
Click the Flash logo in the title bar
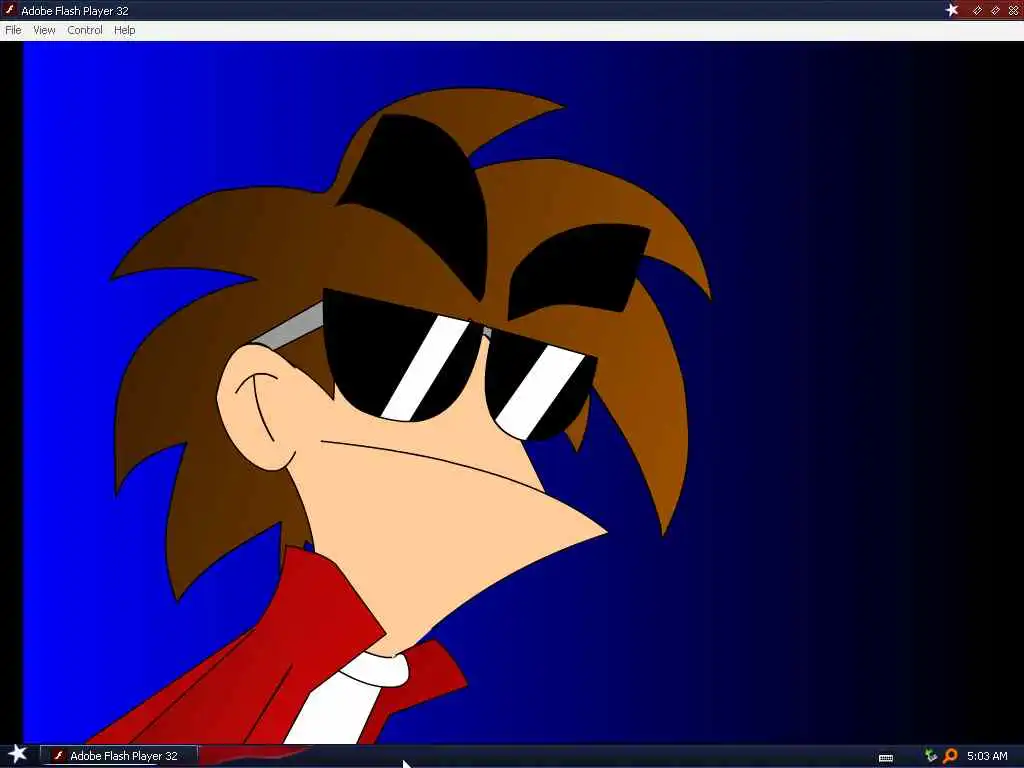pos(9,10)
